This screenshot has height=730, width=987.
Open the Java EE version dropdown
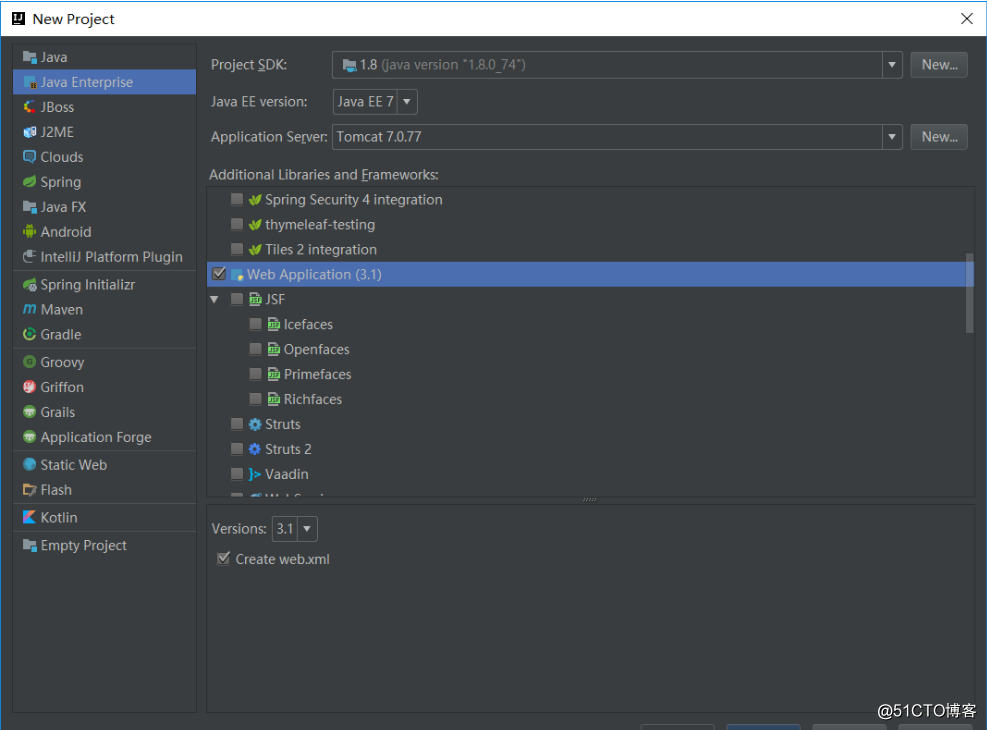click(x=407, y=101)
